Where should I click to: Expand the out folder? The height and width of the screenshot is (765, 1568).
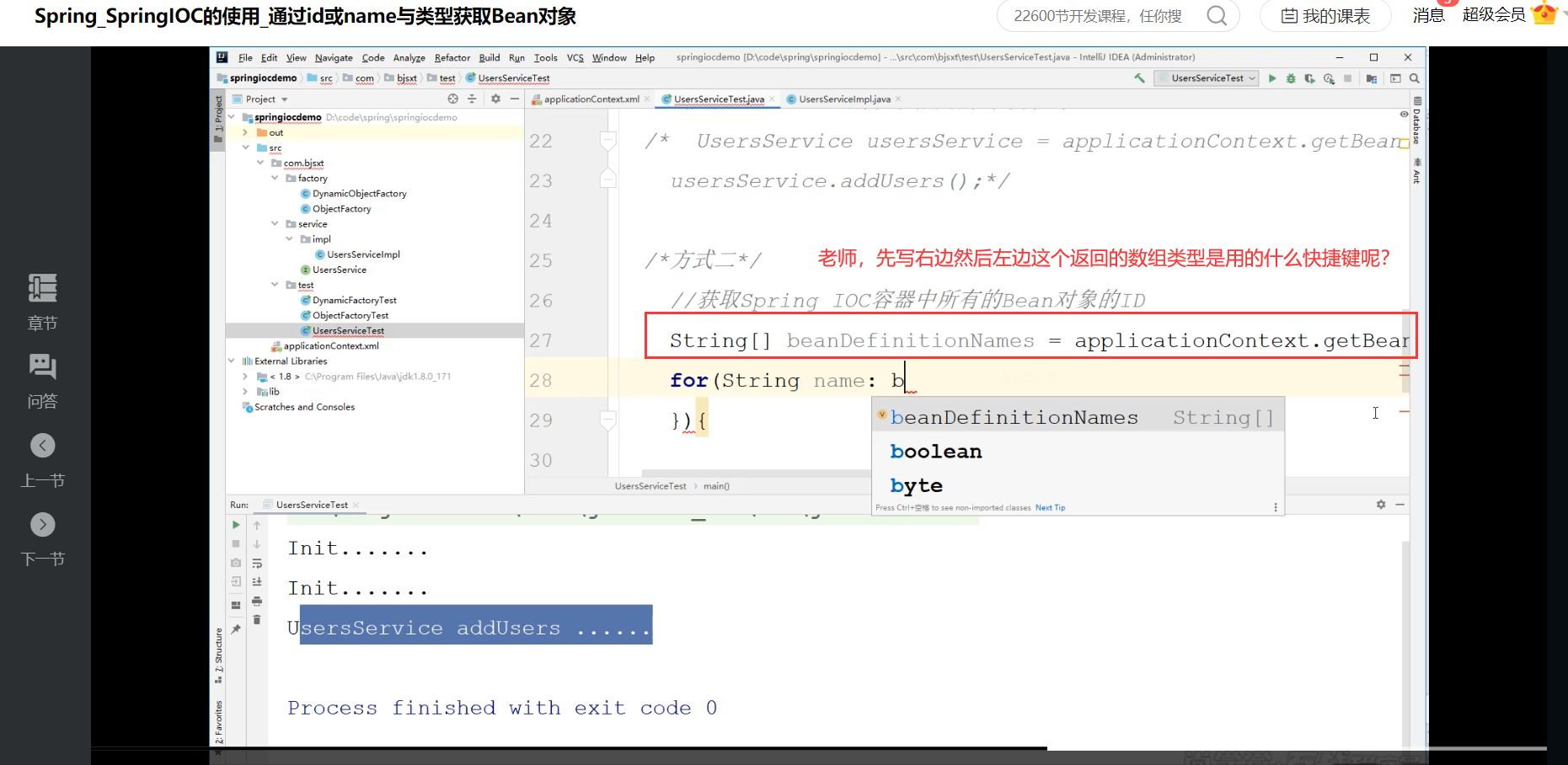(x=245, y=132)
